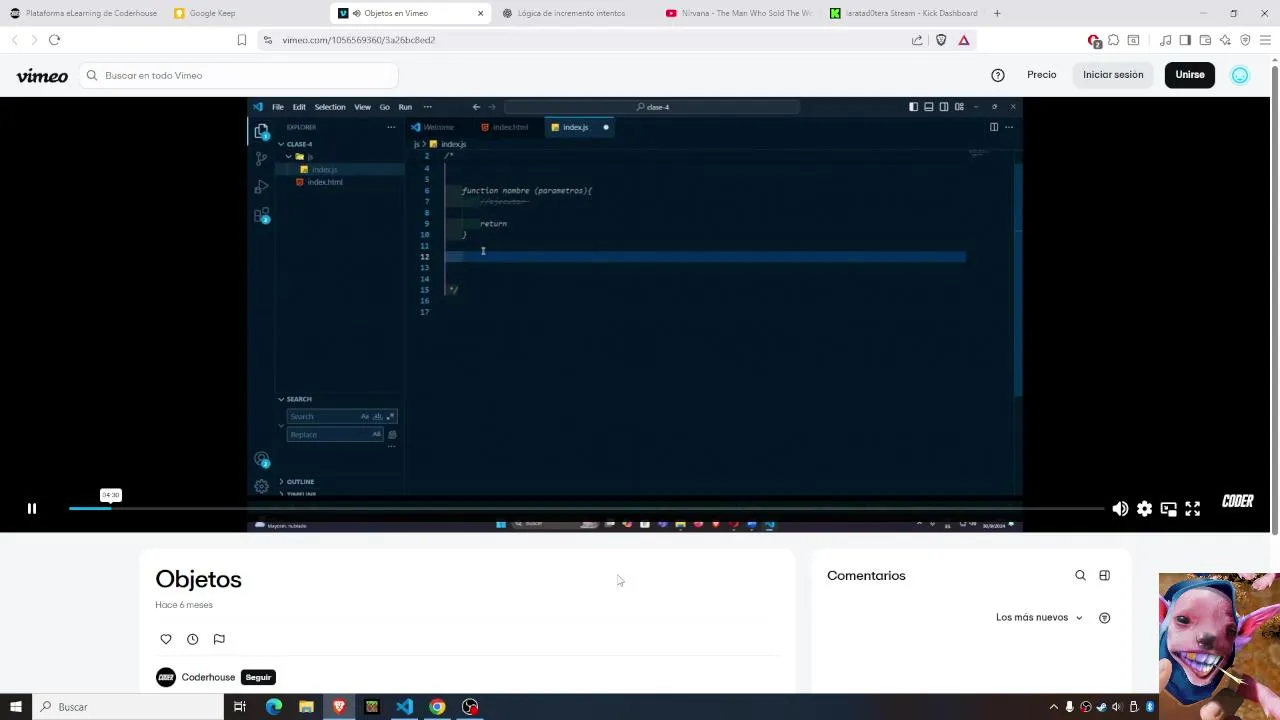Open the Brave Shields lion icon
The height and width of the screenshot is (720, 1280).
point(941,40)
